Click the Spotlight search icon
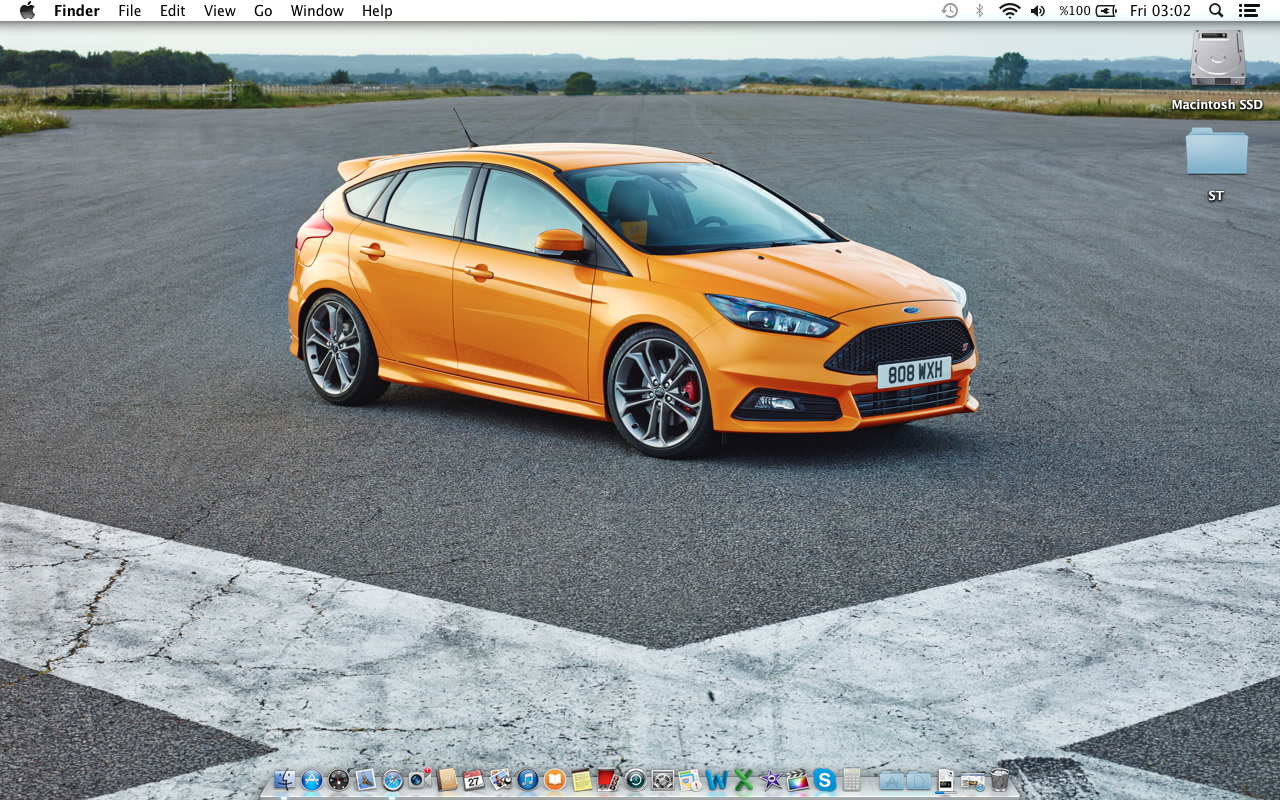The width and height of the screenshot is (1280, 800). 1216,11
